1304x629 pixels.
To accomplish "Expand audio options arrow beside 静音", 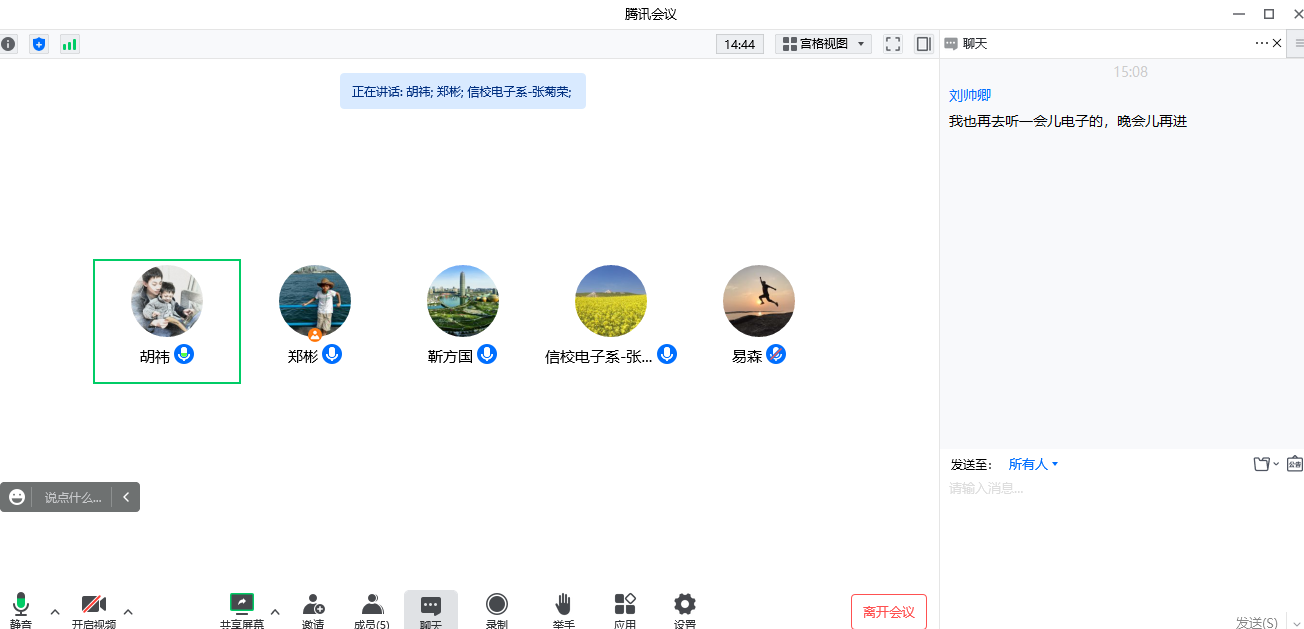I will [x=55, y=612].
